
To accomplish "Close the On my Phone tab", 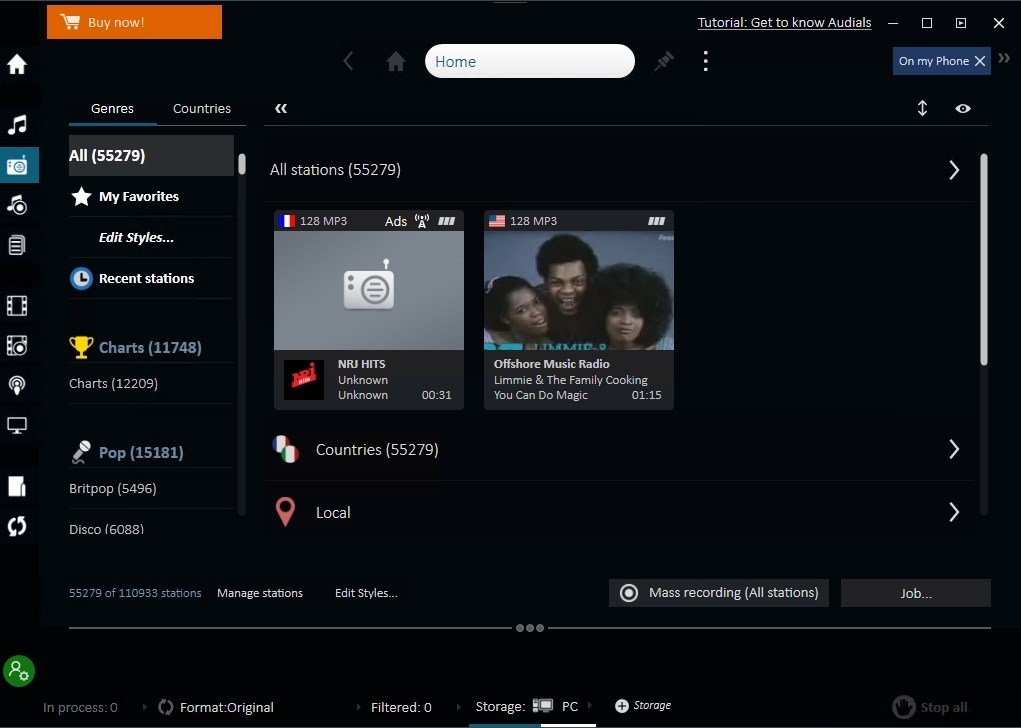I will [x=980, y=61].
